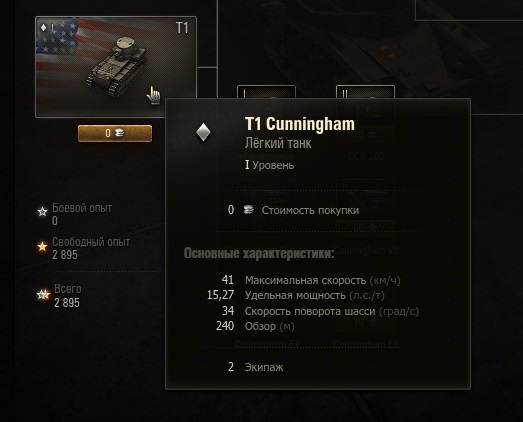The image size is (523, 422).
Task: Click the Лёгкий танк vehicle class label
Action: (x=278, y=143)
